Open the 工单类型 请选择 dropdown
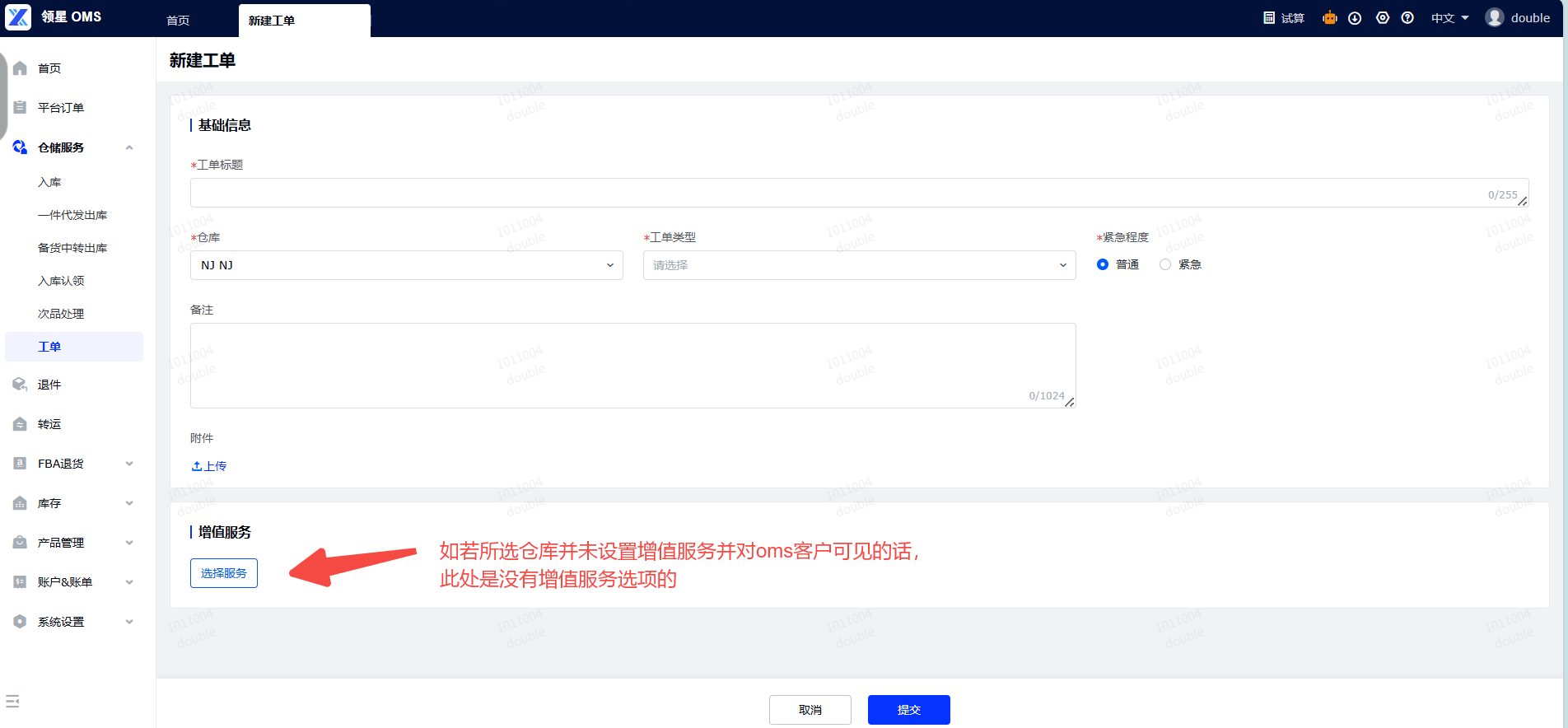Image resolution: width=1568 pixels, height=728 pixels. (x=860, y=265)
